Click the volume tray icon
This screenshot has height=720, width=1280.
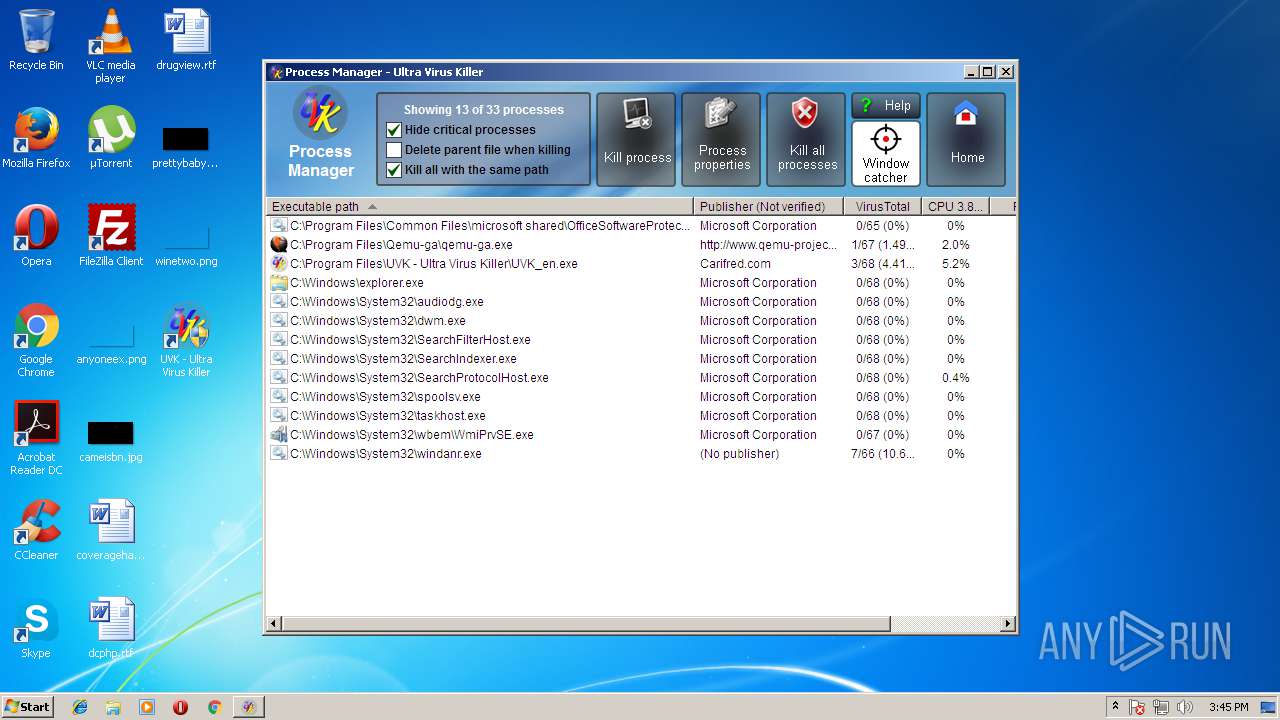click(1185, 707)
